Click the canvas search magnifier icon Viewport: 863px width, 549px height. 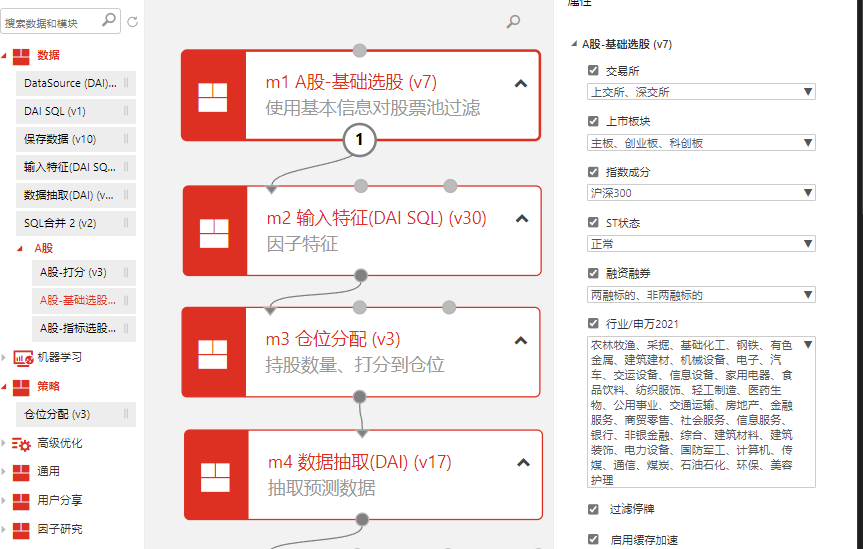[513, 21]
